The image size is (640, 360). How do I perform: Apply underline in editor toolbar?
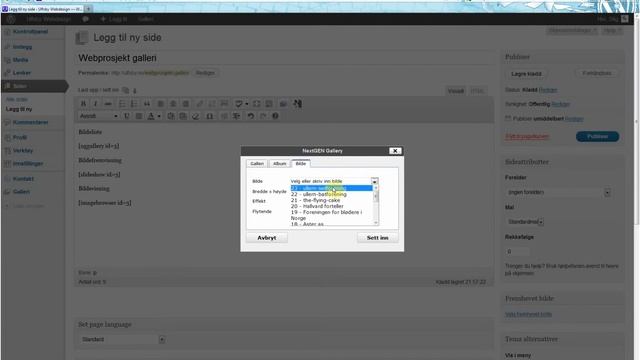127,116
